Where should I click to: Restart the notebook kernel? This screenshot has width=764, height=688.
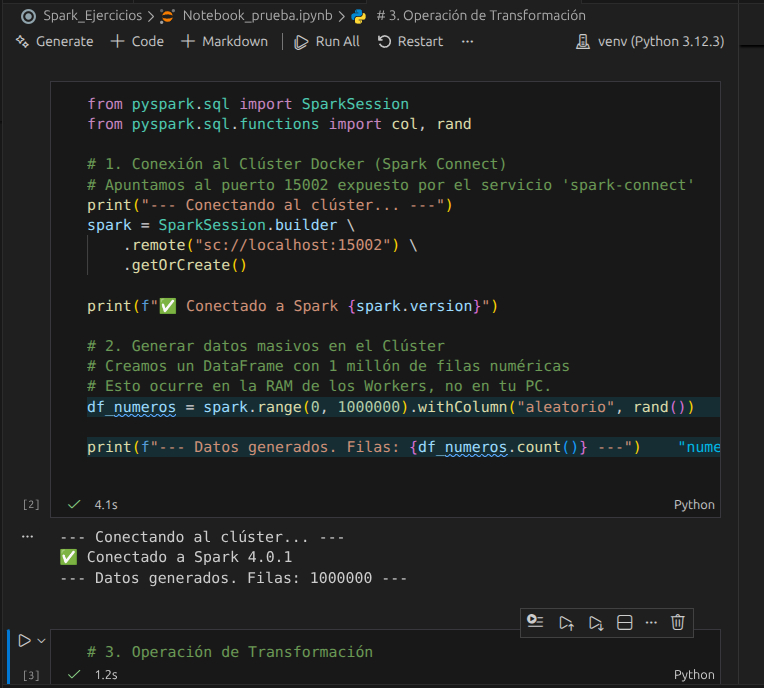click(x=410, y=41)
